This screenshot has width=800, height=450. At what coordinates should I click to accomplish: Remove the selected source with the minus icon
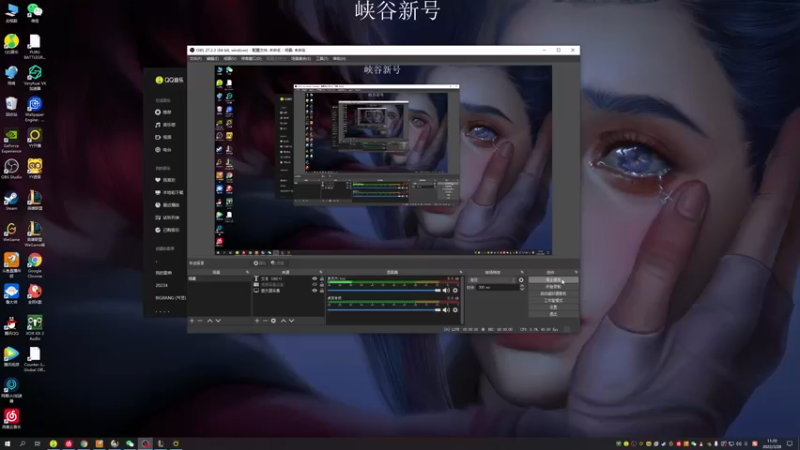tap(265, 321)
